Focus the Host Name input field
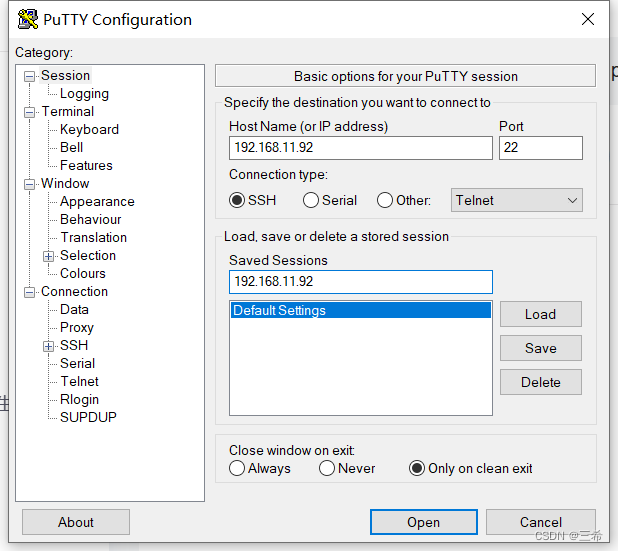 click(361, 148)
